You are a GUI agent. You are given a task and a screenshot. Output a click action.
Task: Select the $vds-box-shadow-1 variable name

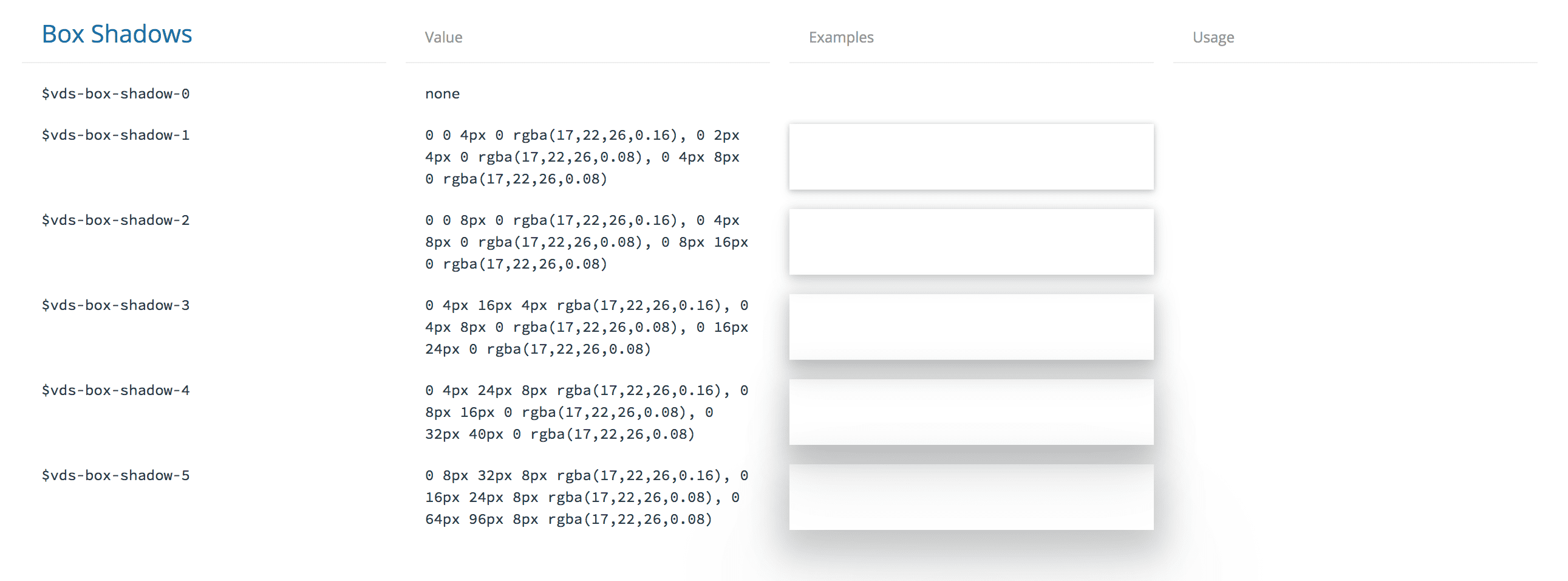(115, 135)
